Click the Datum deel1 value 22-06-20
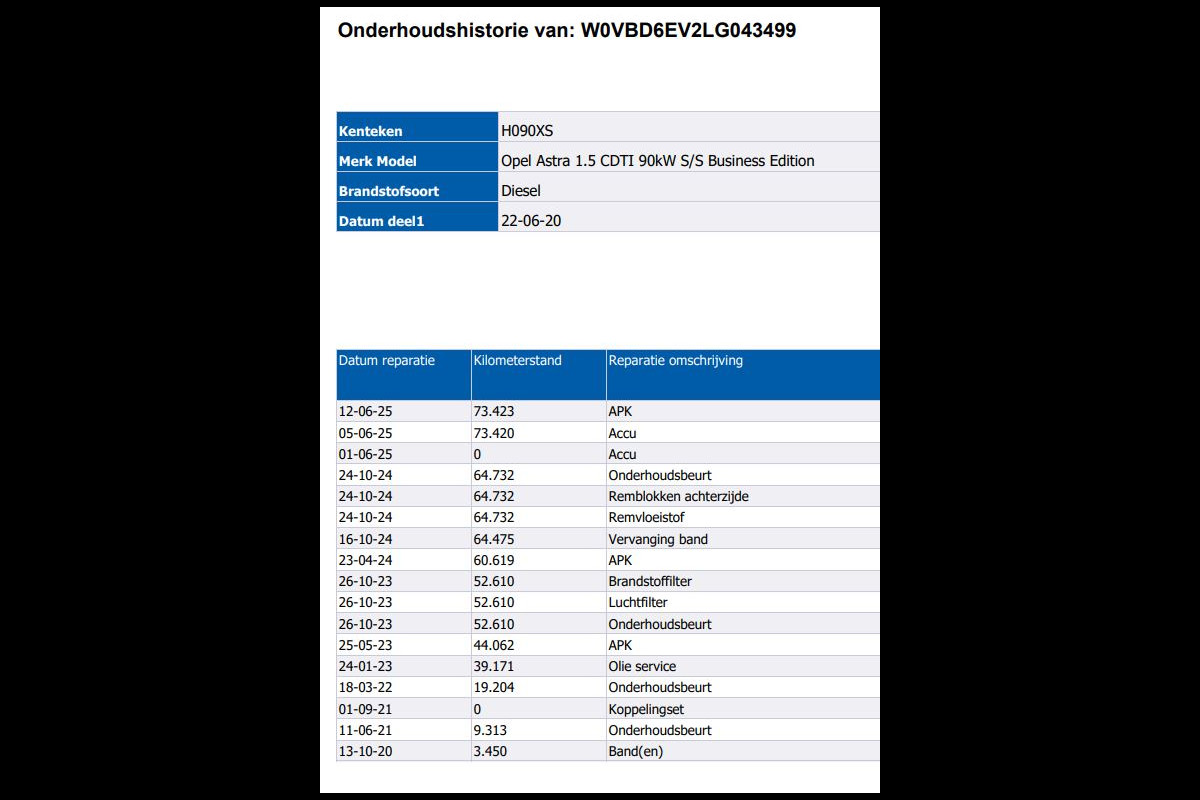The height and width of the screenshot is (800, 1200). (x=530, y=221)
